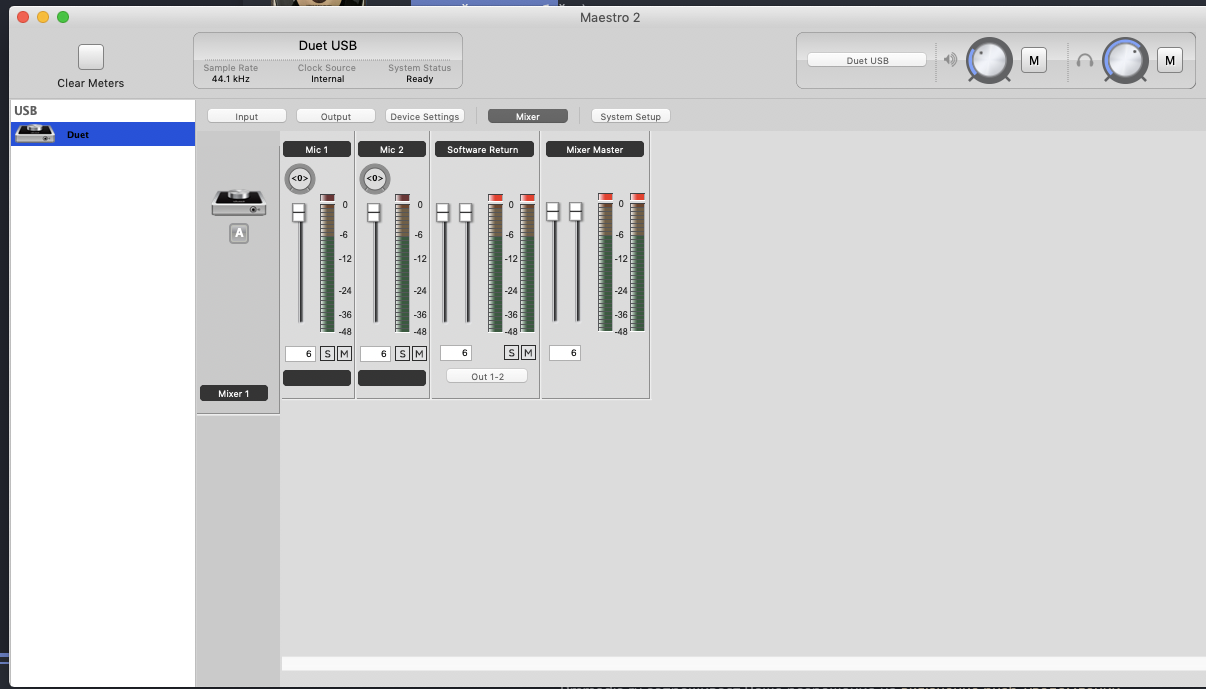Solo the Mic 2 channel
Viewport: 1206px width, 689px height.
click(x=402, y=353)
